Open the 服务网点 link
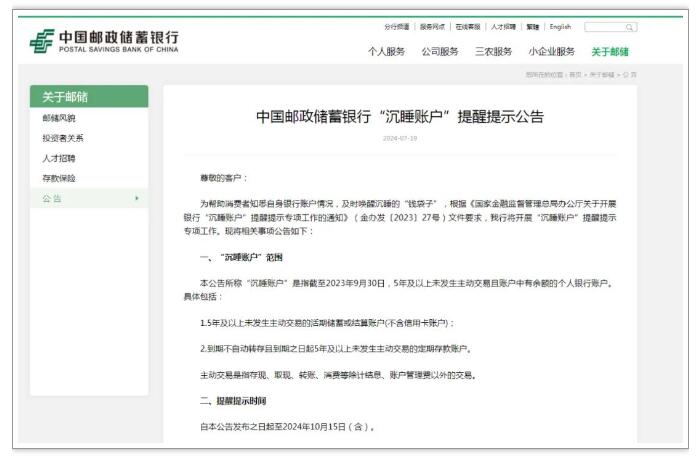 432,27
